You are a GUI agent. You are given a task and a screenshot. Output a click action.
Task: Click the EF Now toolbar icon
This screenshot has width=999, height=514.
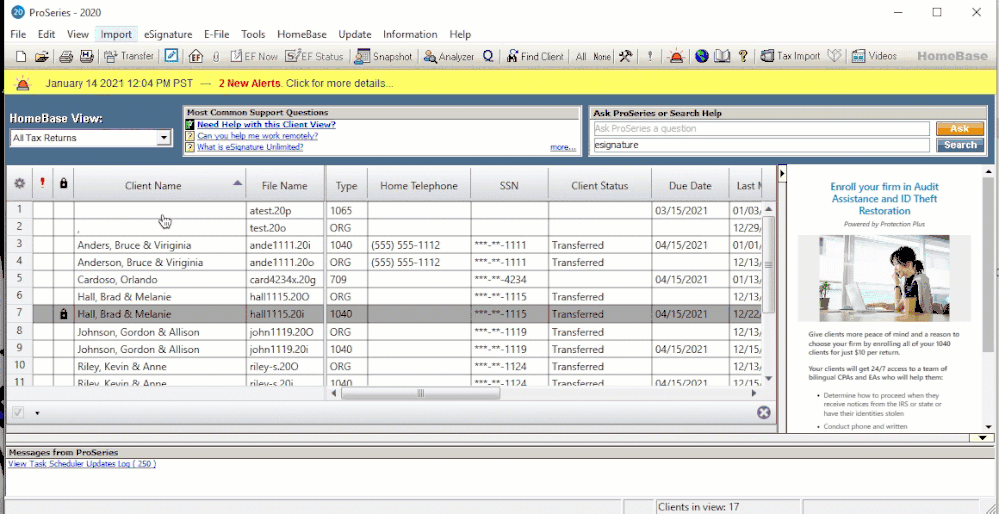(x=254, y=57)
